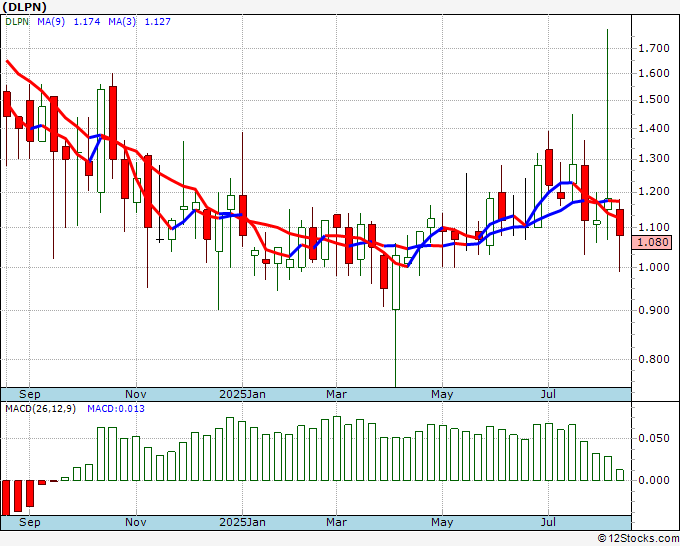Click the May label on MACD panel axis
Screen dimensions: 680x546
click(x=442, y=522)
